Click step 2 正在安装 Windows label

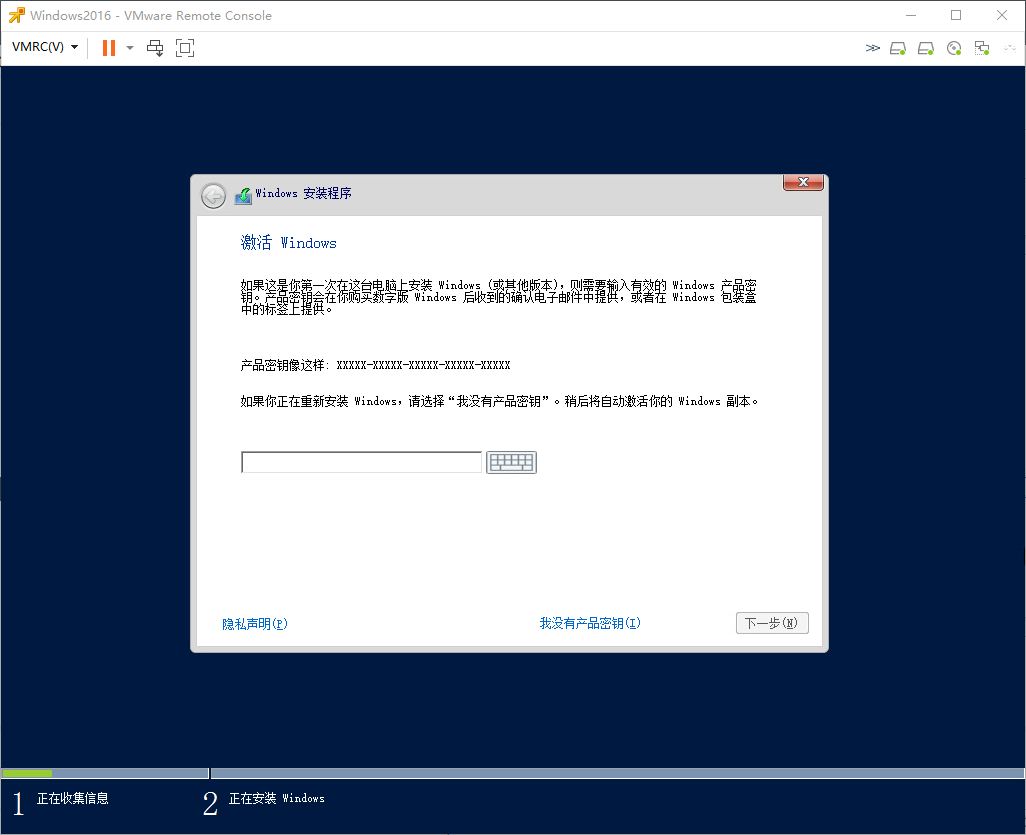(277, 798)
